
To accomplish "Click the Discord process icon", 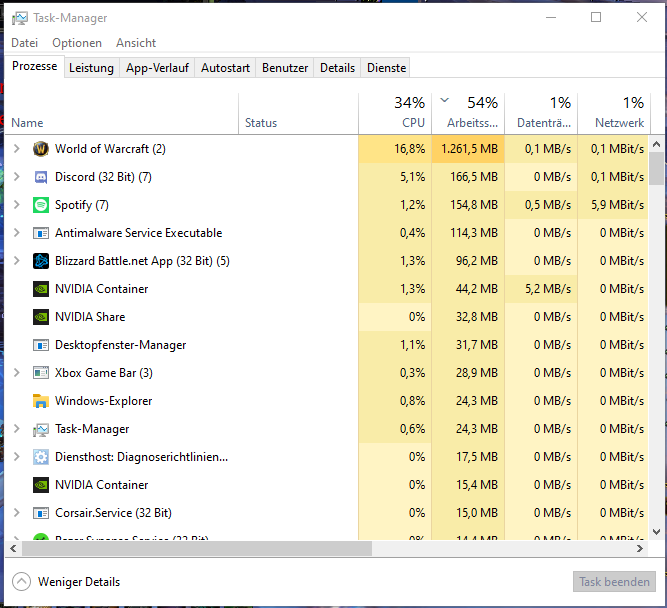I will tap(41, 177).
